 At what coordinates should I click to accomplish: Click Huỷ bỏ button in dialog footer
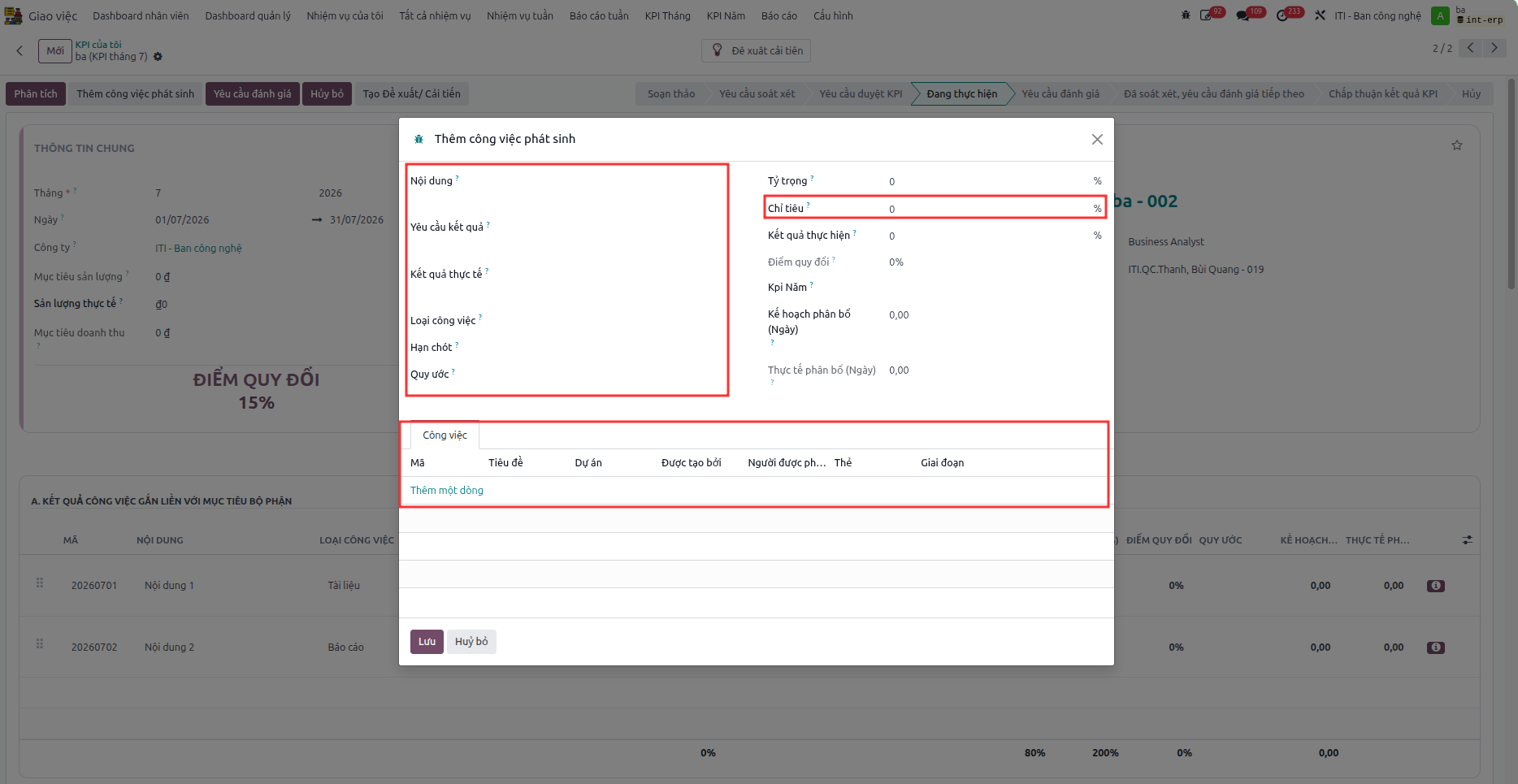[471, 642]
